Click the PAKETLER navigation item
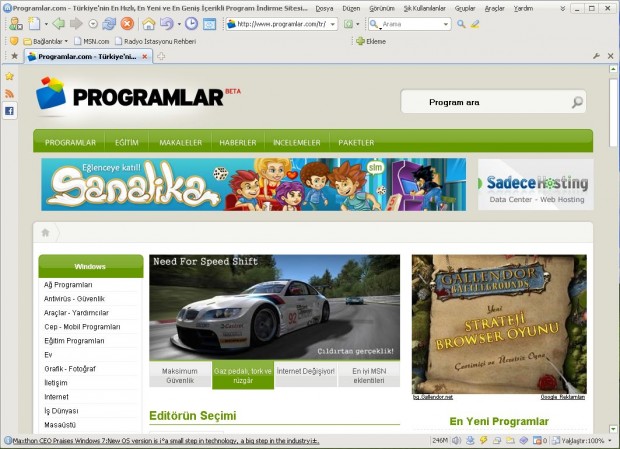620x449 pixels. 356,143
